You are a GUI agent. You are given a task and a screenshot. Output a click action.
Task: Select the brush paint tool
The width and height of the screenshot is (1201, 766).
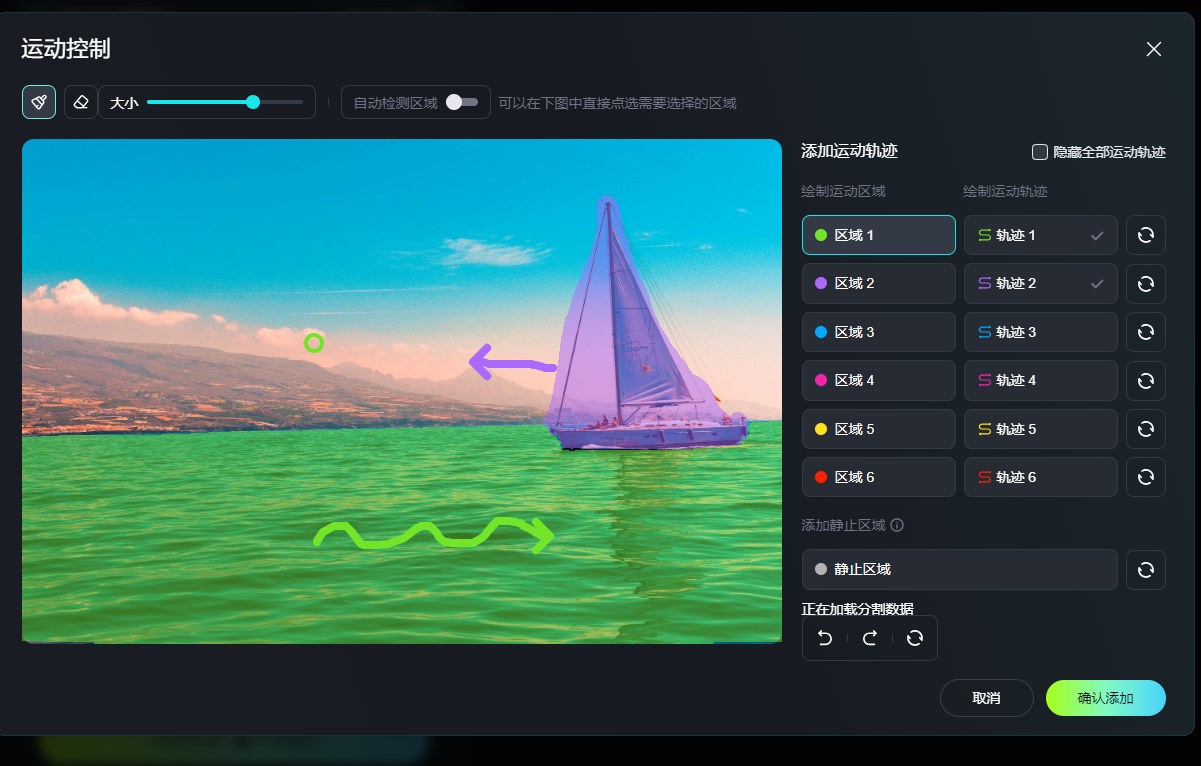click(39, 102)
